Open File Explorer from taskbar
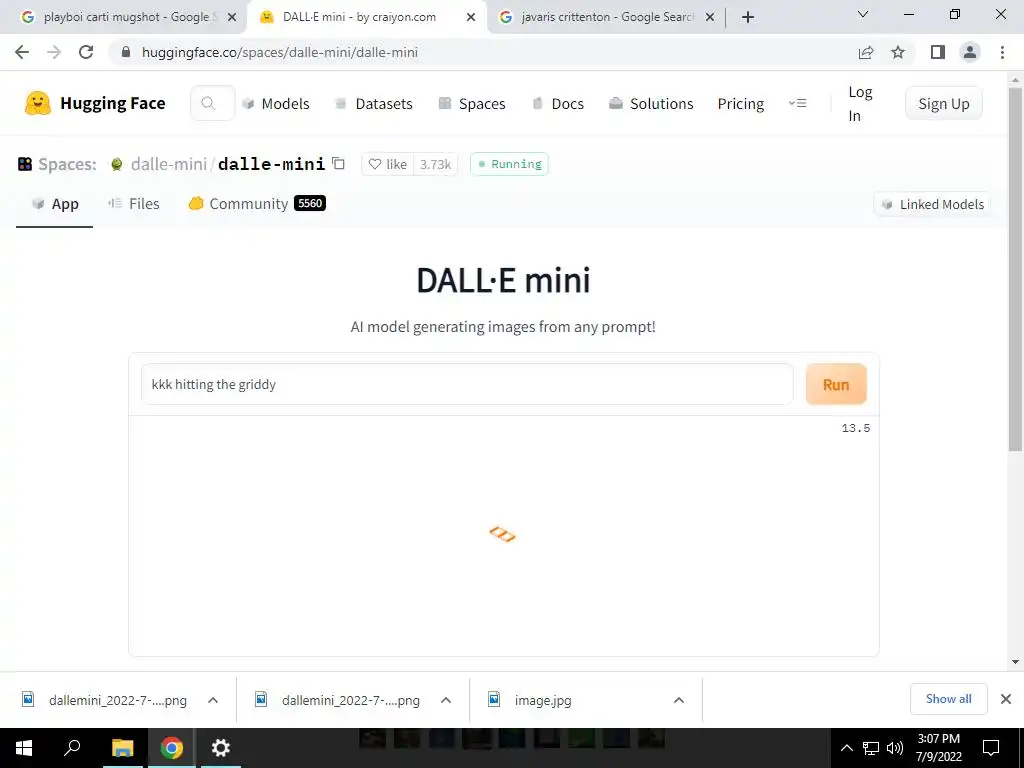The width and height of the screenshot is (1024, 768). point(122,748)
